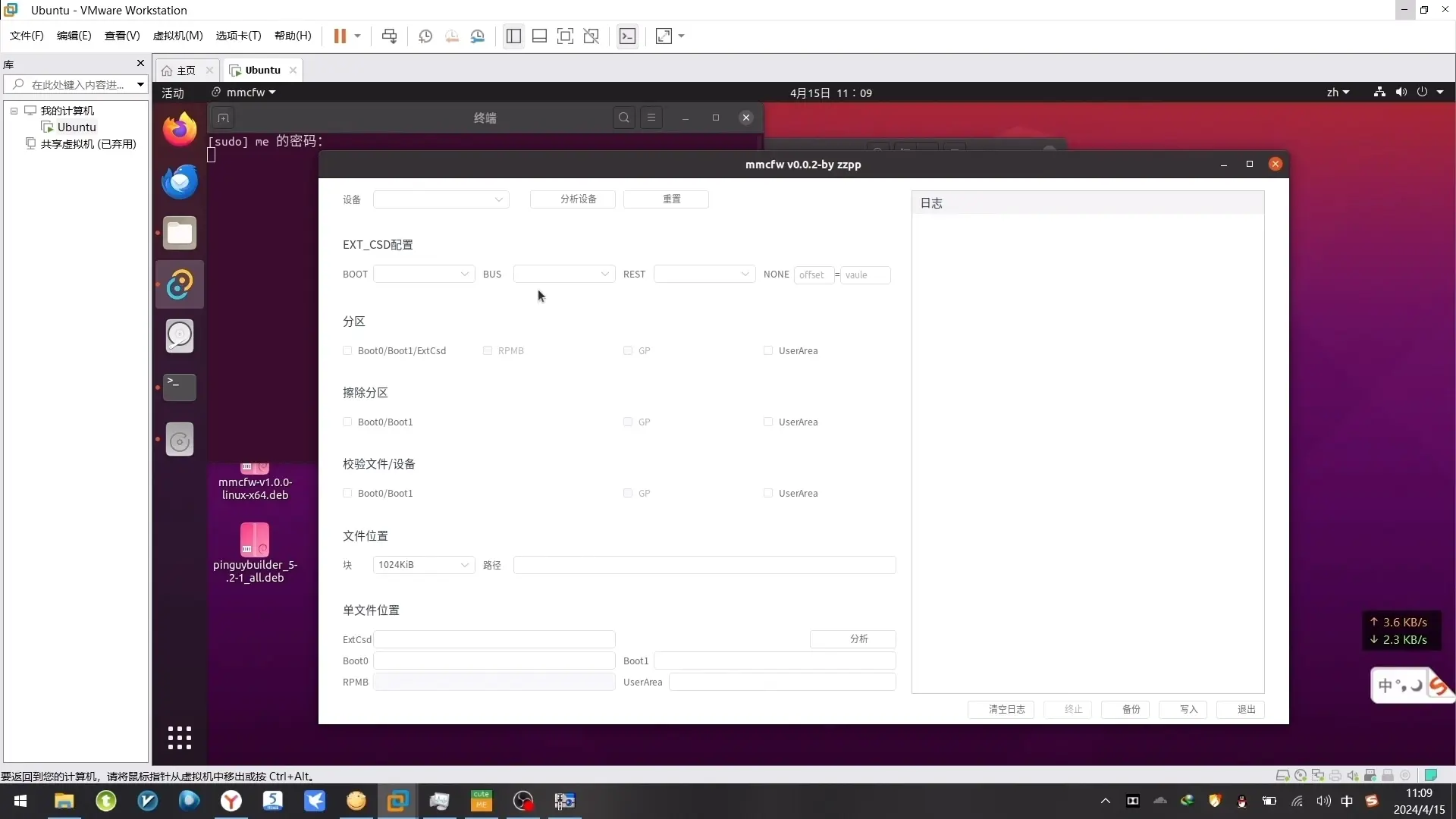Check the RPMB partition checkbox
Viewport: 1456px width, 819px height.
(x=488, y=350)
